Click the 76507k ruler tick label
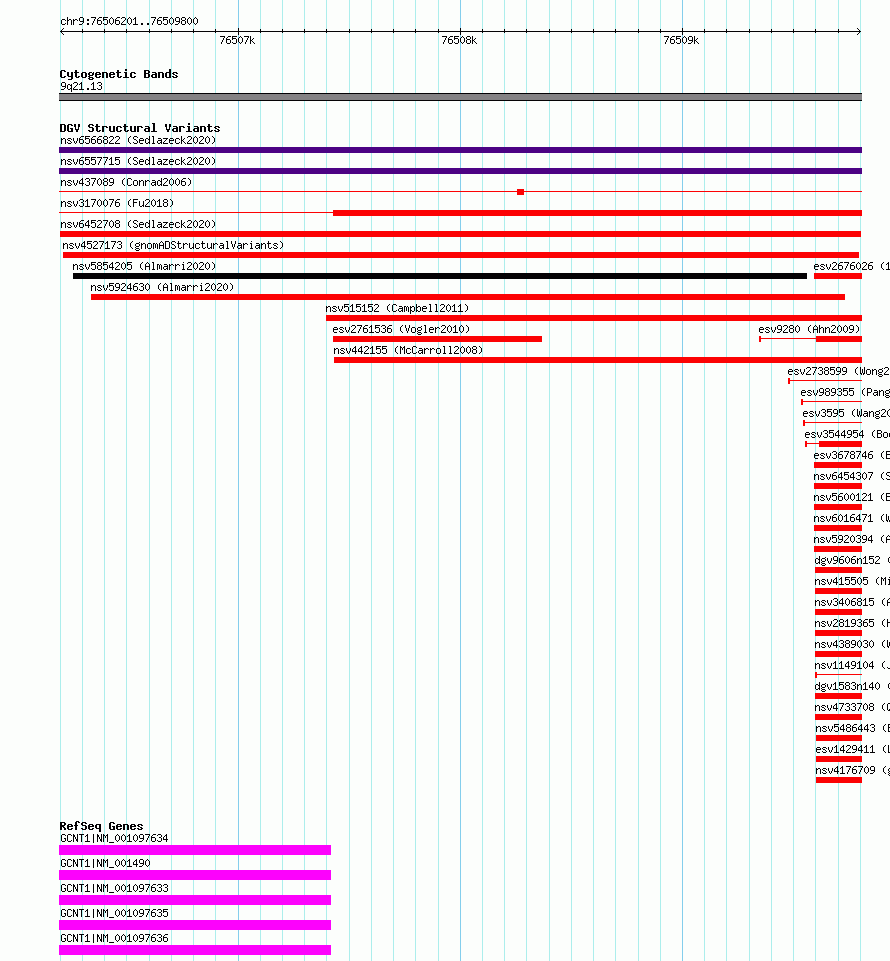This screenshot has width=890, height=961. tap(237, 40)
